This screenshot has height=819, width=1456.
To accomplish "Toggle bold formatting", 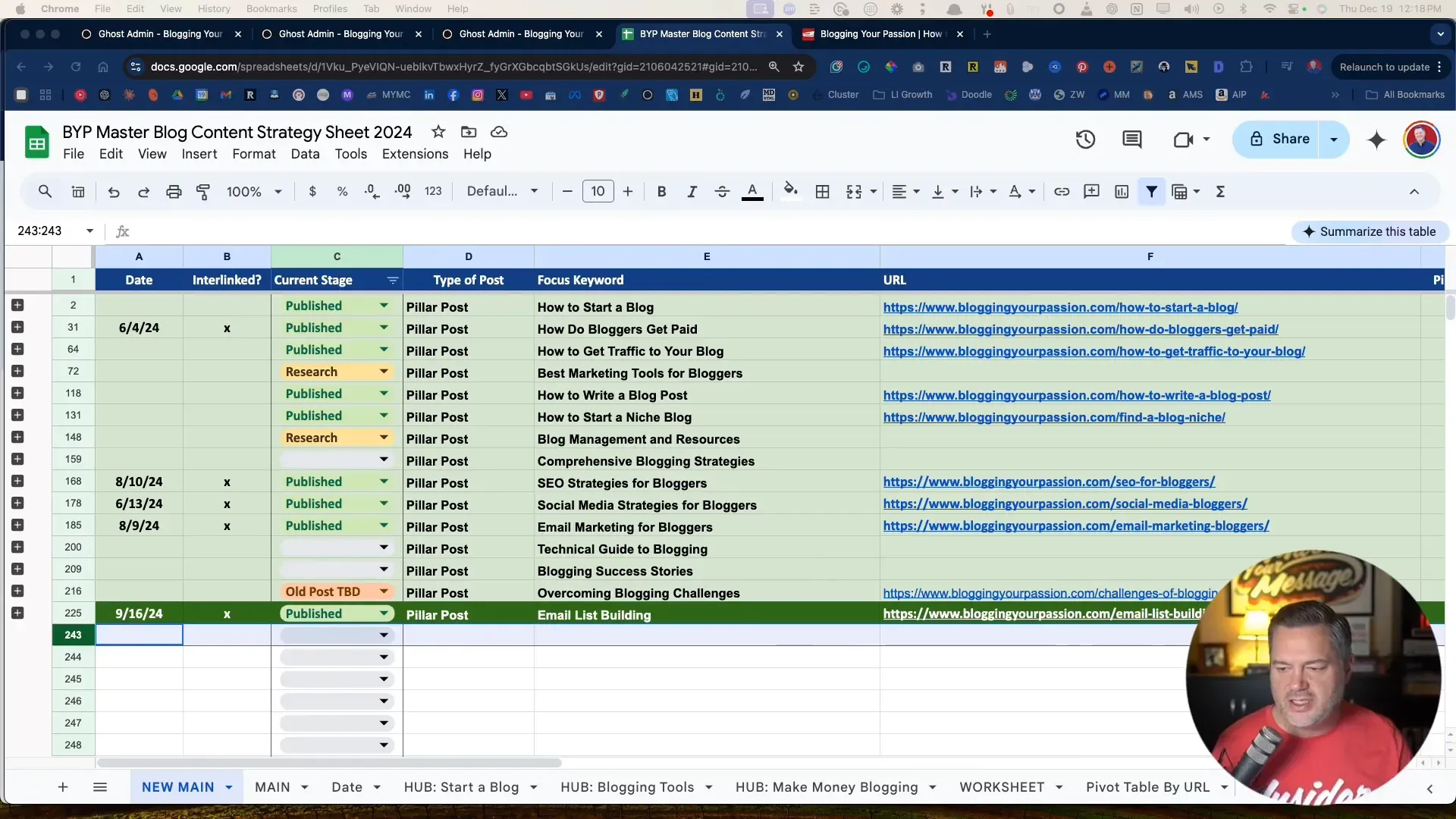I will tap(661, 192).
